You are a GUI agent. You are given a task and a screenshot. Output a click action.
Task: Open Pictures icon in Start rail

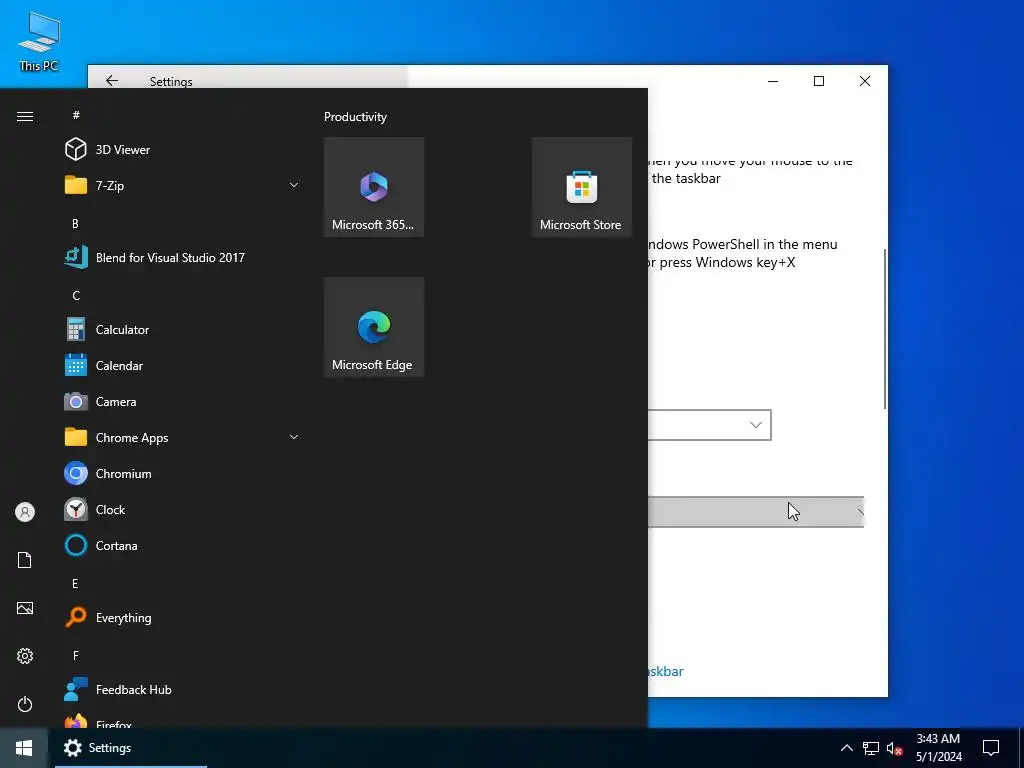tap(25, 608)
